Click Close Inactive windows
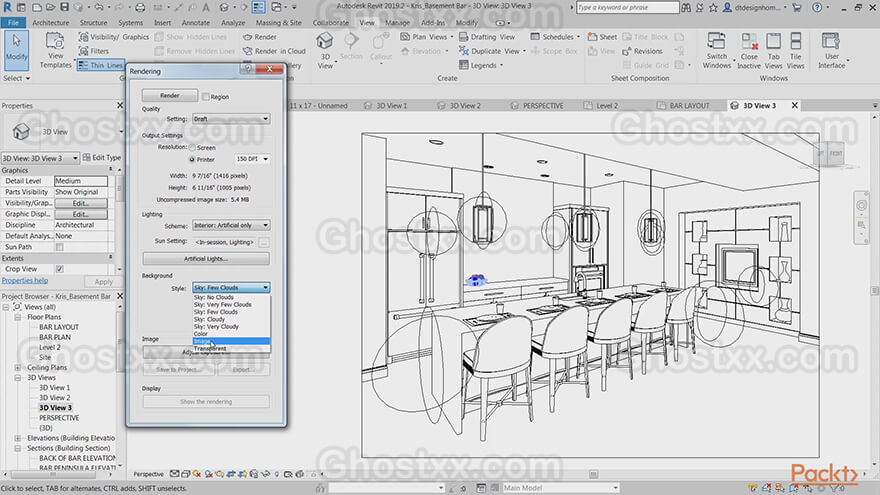Image resolution: width=880 pixels, height=495 pixels. click(749, 51)
